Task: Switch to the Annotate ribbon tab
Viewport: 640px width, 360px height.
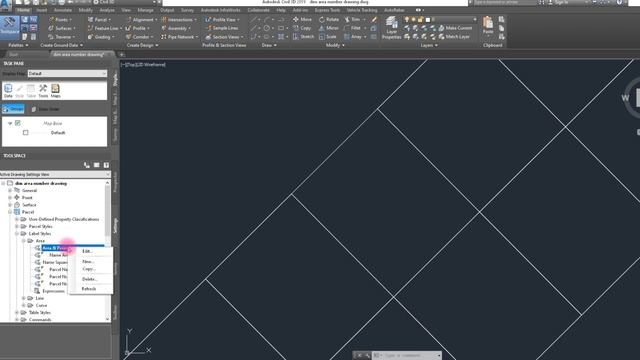Action: click(x=63, y=10)
